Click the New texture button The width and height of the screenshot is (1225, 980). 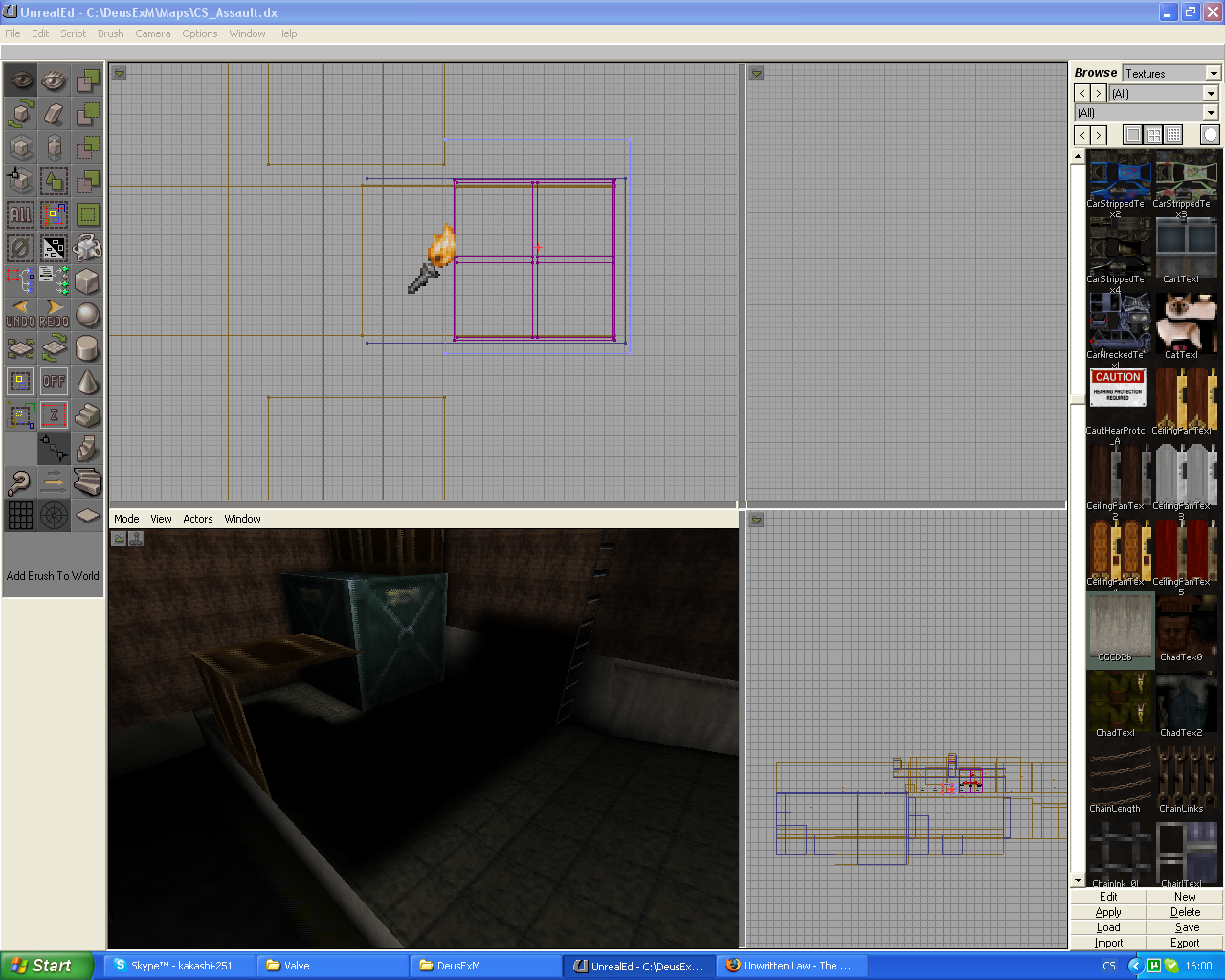[1185, 897]
